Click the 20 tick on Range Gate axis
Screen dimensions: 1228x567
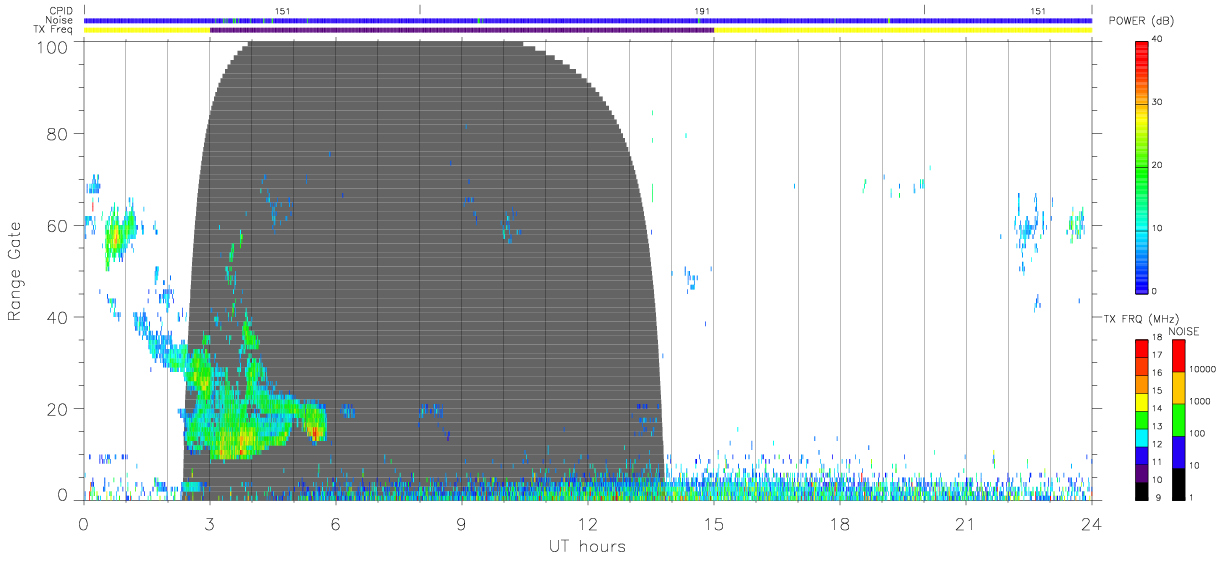[60, 409]
